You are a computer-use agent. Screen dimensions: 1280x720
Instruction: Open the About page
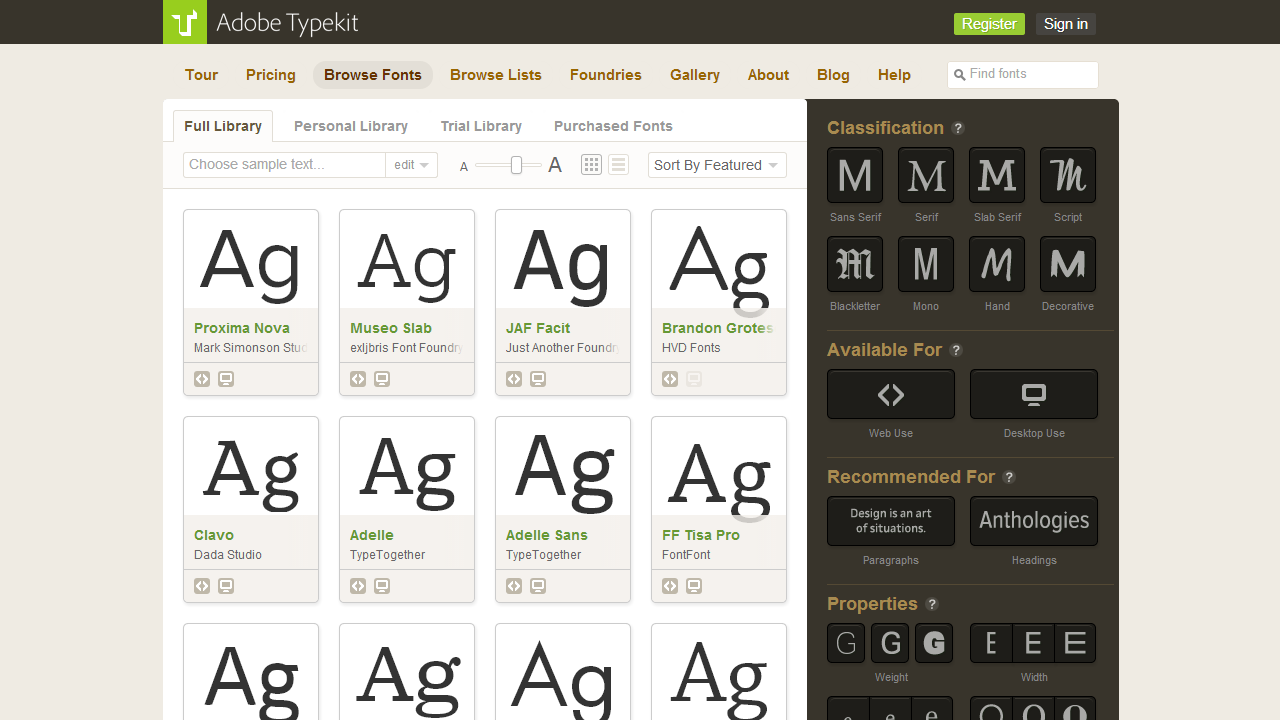(768, 75)
